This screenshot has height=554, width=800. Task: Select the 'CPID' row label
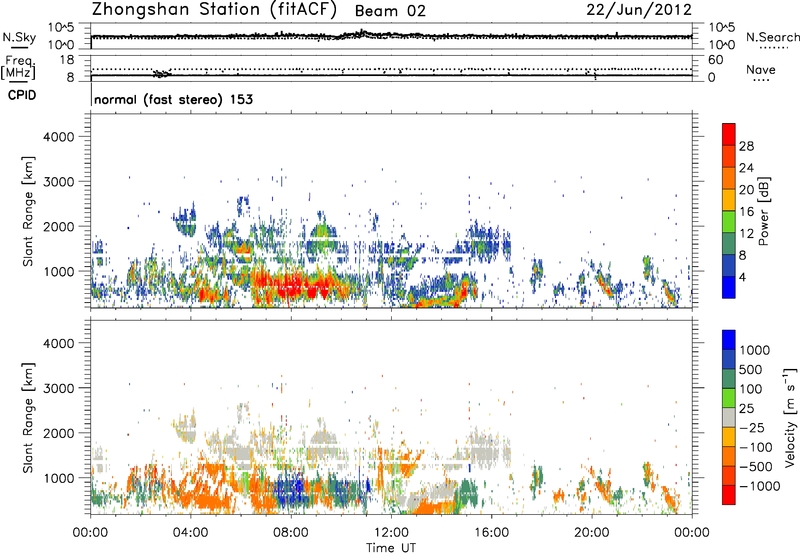point(22,95)
